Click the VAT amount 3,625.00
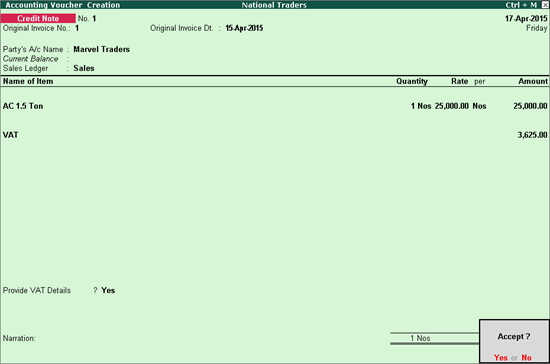 532,135
